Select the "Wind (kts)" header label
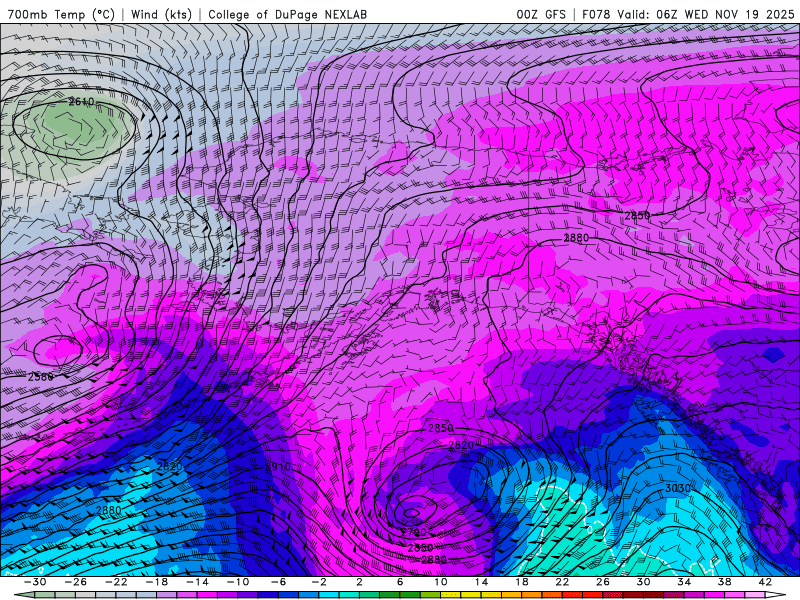The height and width of the screenshot is (600, 800). tap(161, 14)
